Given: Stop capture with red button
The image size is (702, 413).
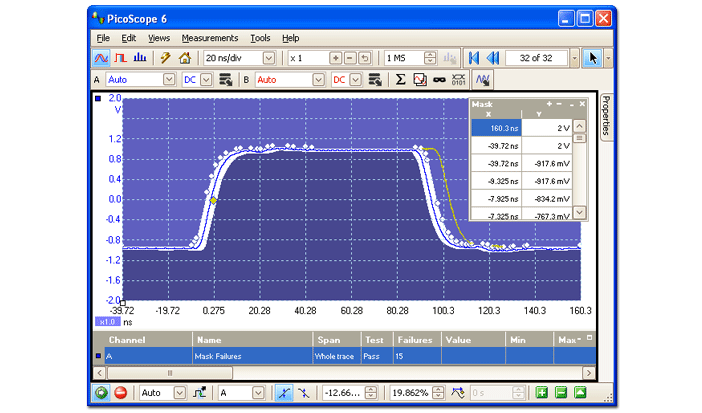Looking at the screenshot, I should (120, 393).
